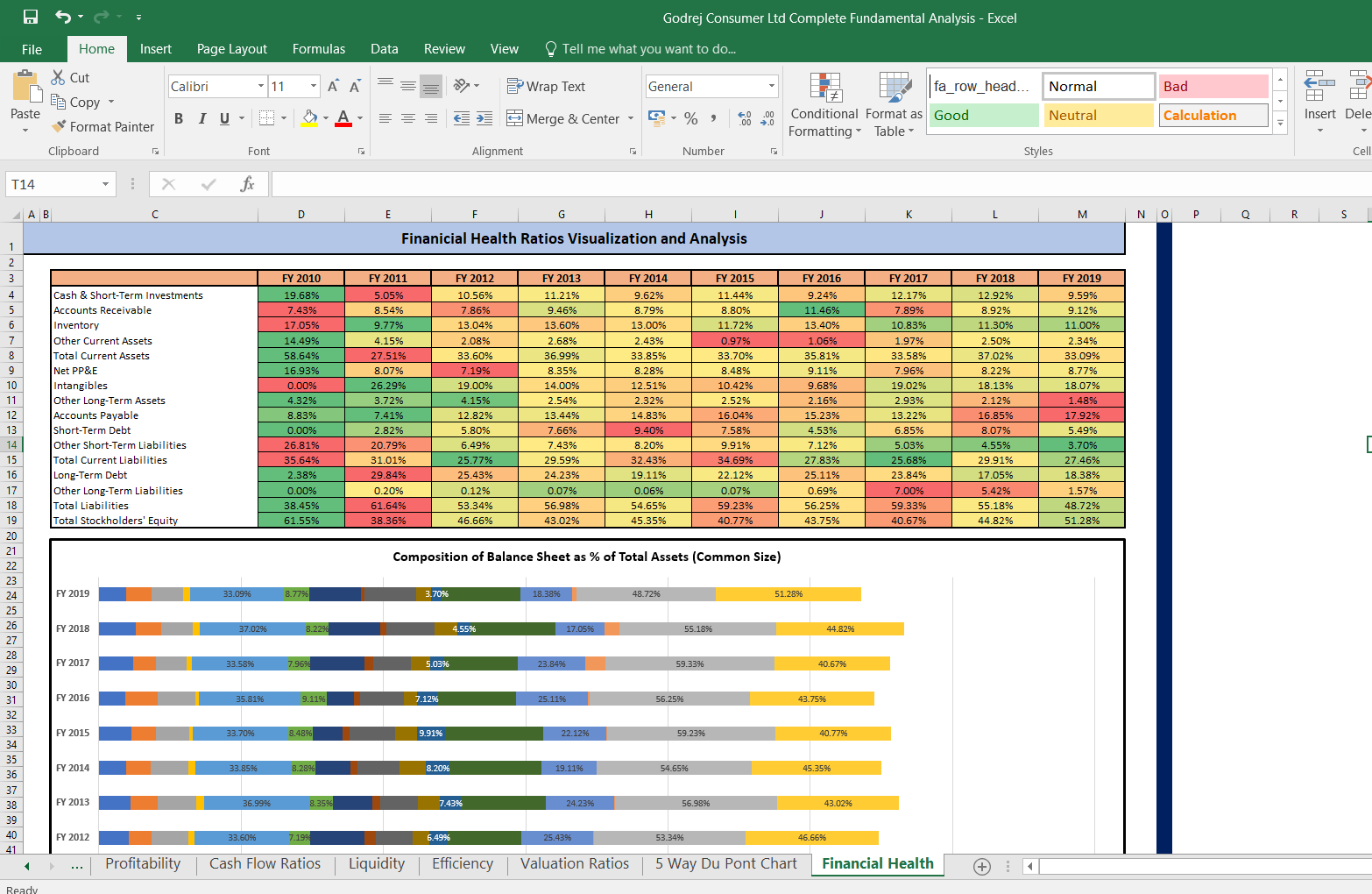Click the Format Painter brush

pos(59,126)
